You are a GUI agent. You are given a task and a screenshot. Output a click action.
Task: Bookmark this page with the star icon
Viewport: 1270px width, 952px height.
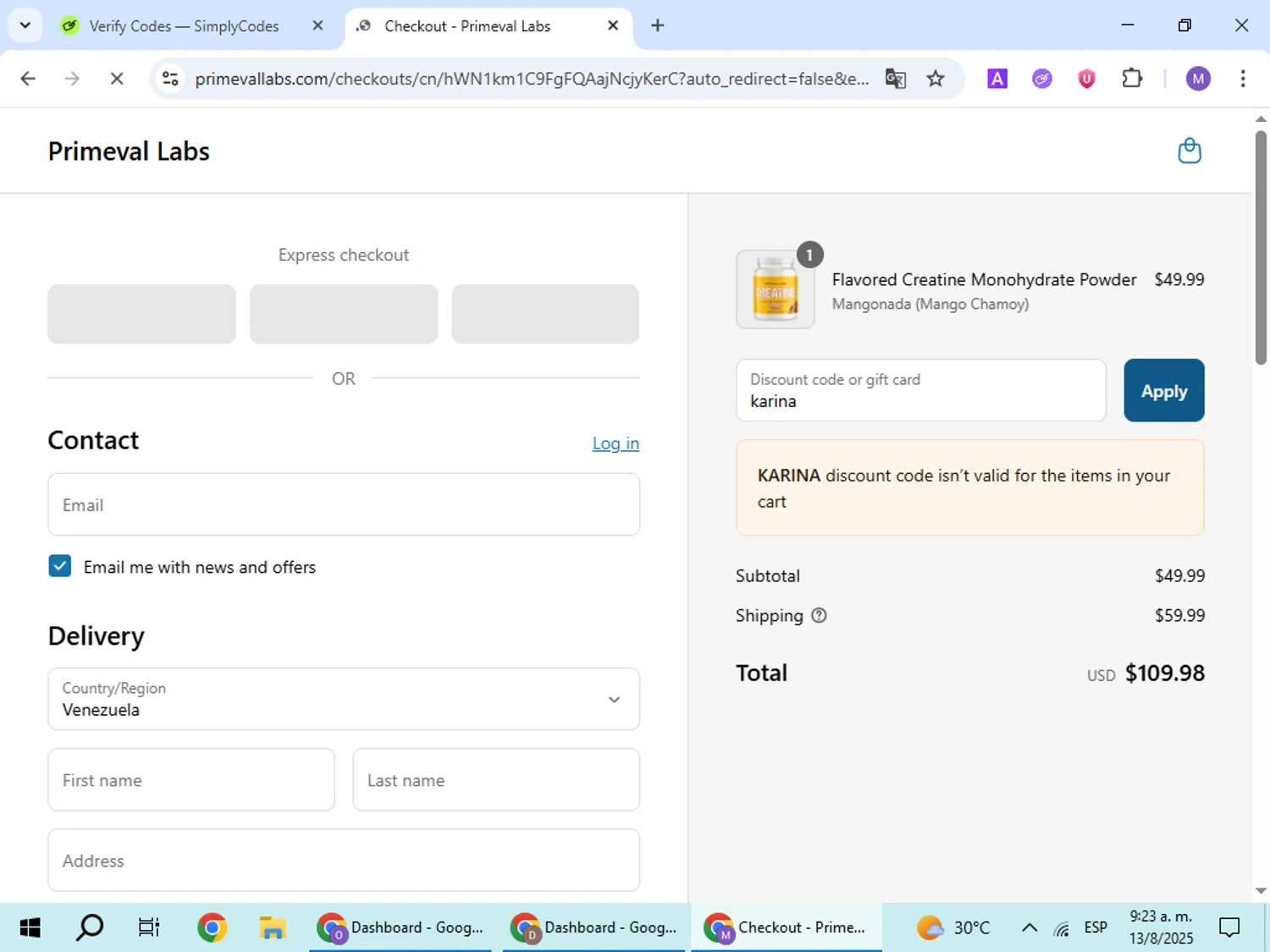[935, 79]
